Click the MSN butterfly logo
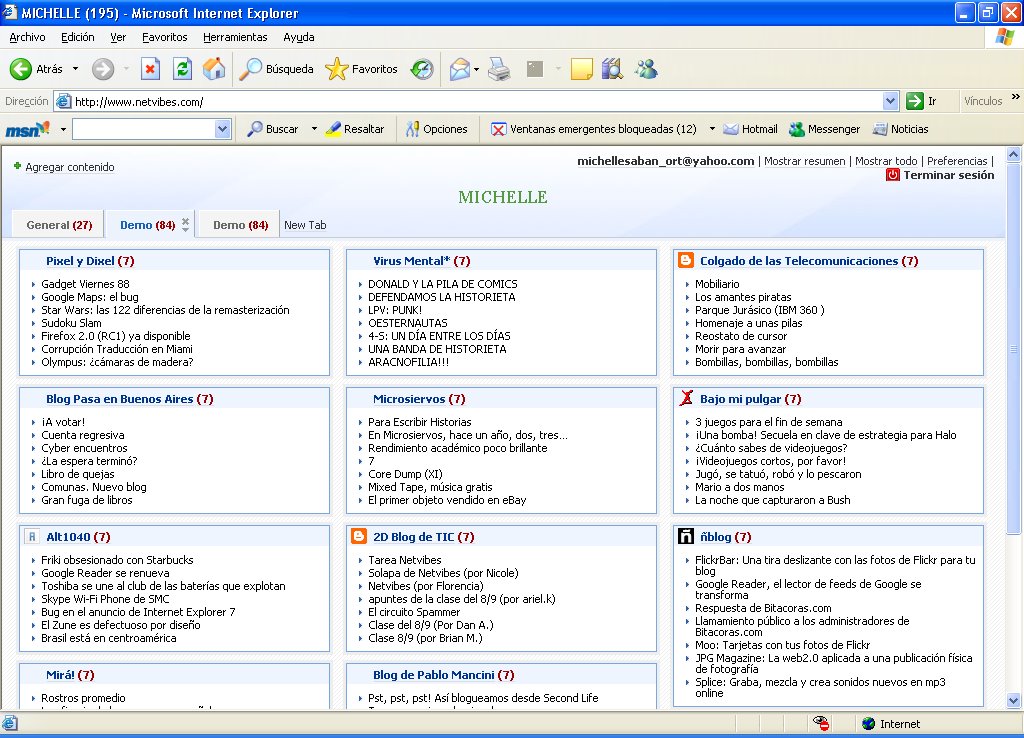 27,129
